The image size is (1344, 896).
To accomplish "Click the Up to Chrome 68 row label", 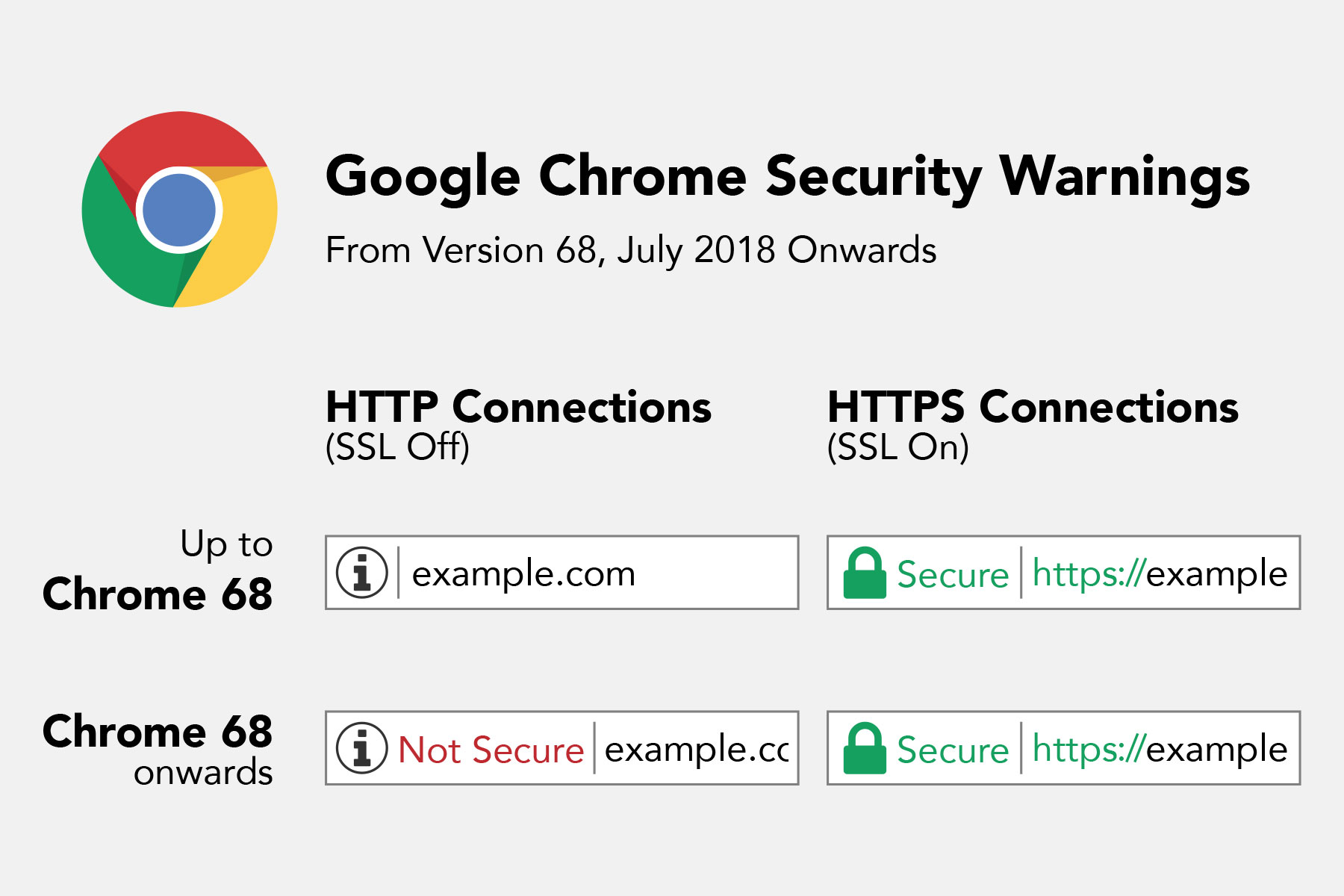I will click(158, 570).
